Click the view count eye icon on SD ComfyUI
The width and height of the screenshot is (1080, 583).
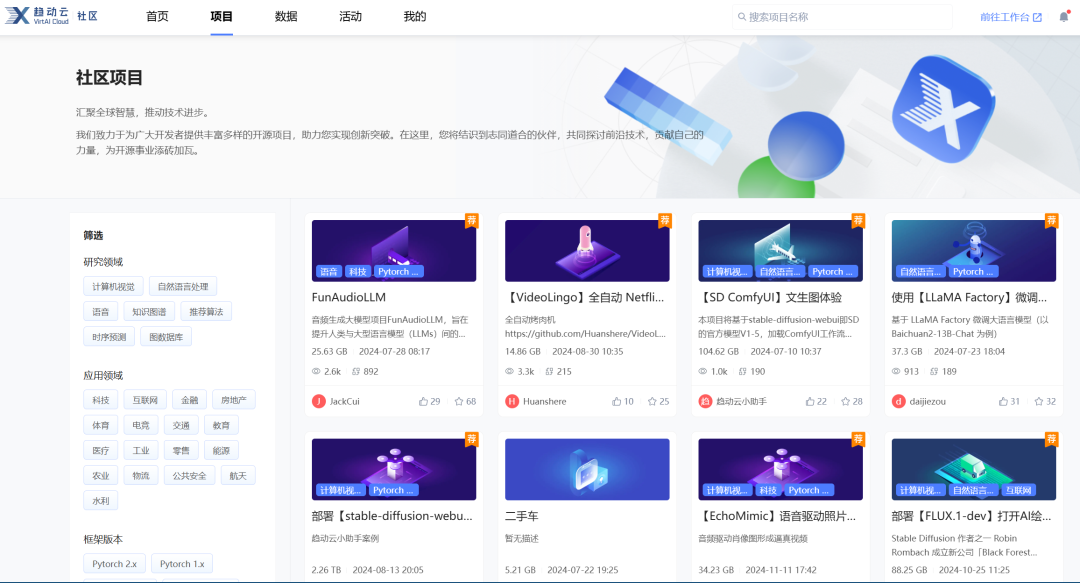[x=703, y=371]
